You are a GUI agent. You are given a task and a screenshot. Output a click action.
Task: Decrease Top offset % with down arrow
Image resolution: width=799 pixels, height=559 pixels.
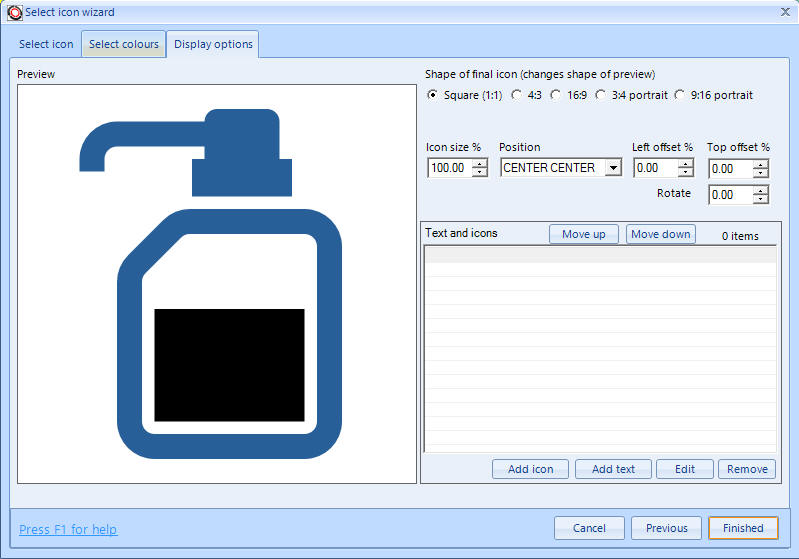pyautogui.click(x=761, y=173)
